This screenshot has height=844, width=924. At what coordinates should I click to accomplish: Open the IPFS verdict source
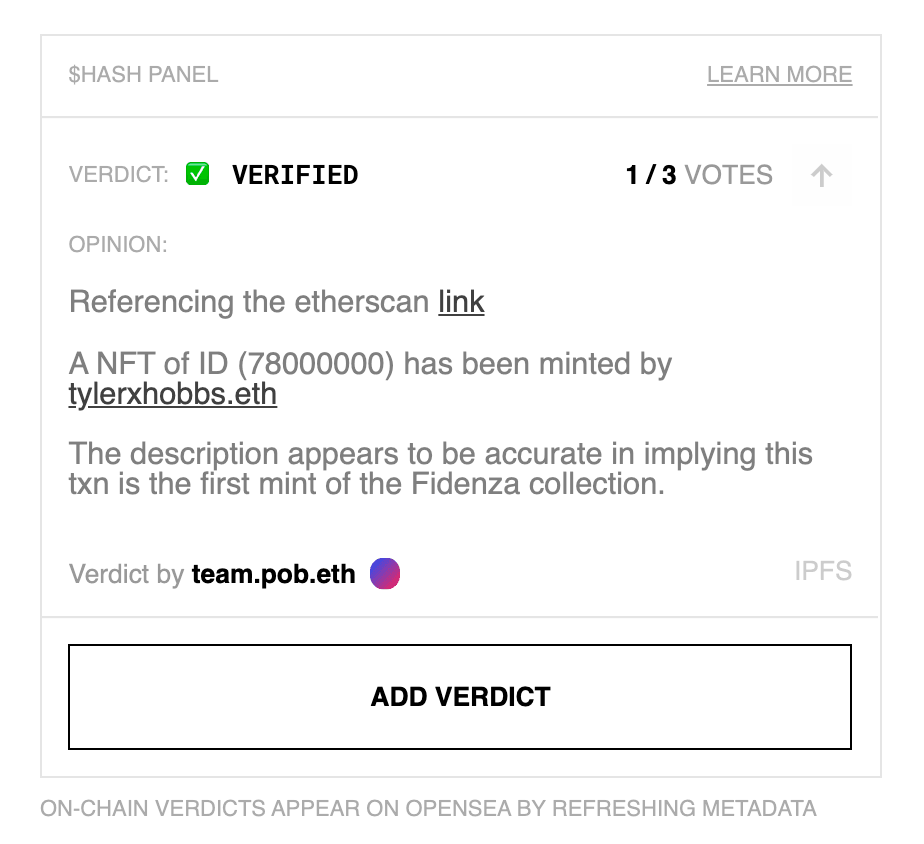click(823, 571)
